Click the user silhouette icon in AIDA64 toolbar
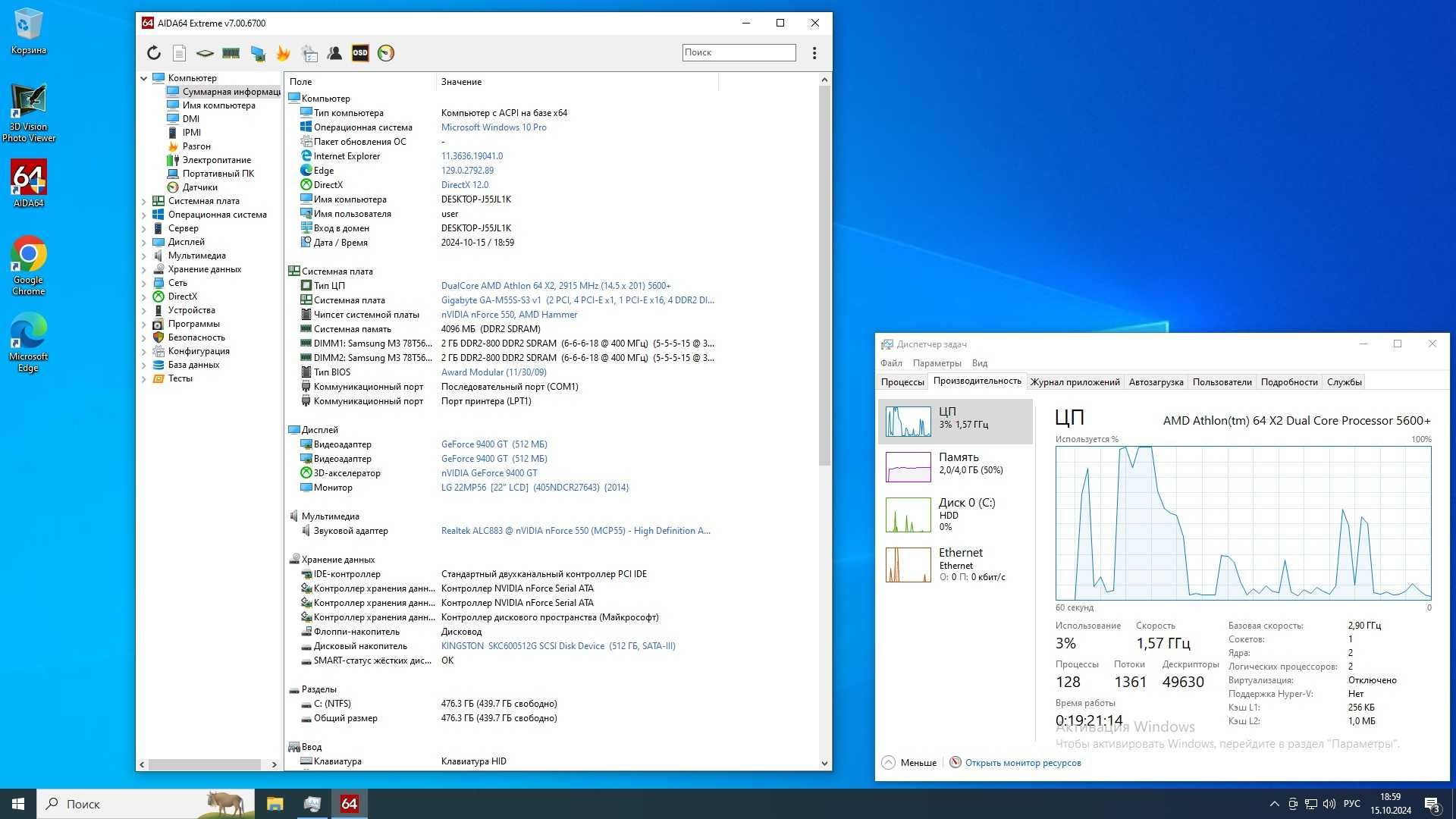The width and height of the screenshot is (1456, 819). [x=334, y=53]
